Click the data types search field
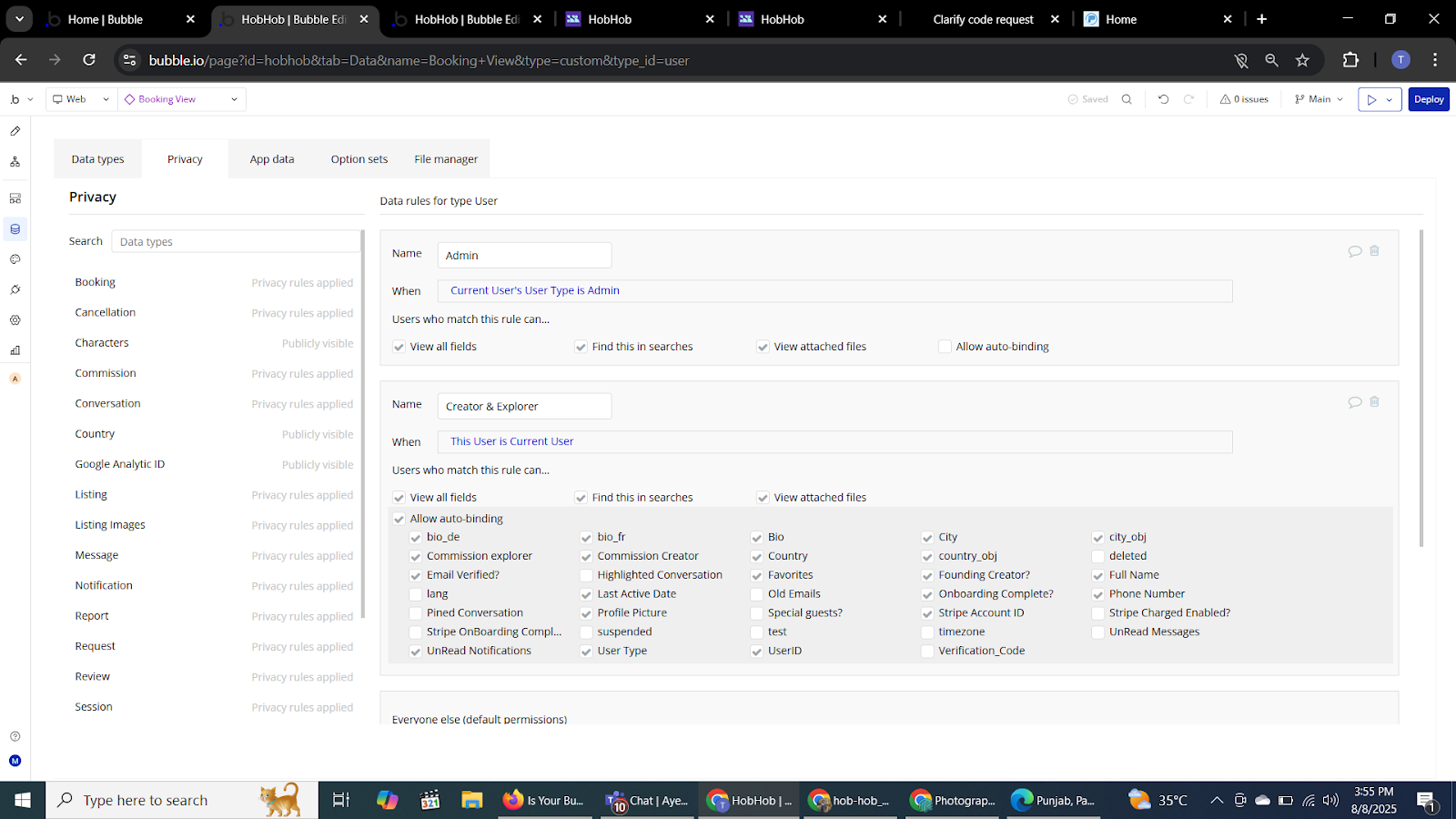Screen dimensions: 1456x819 coord(237,242)
